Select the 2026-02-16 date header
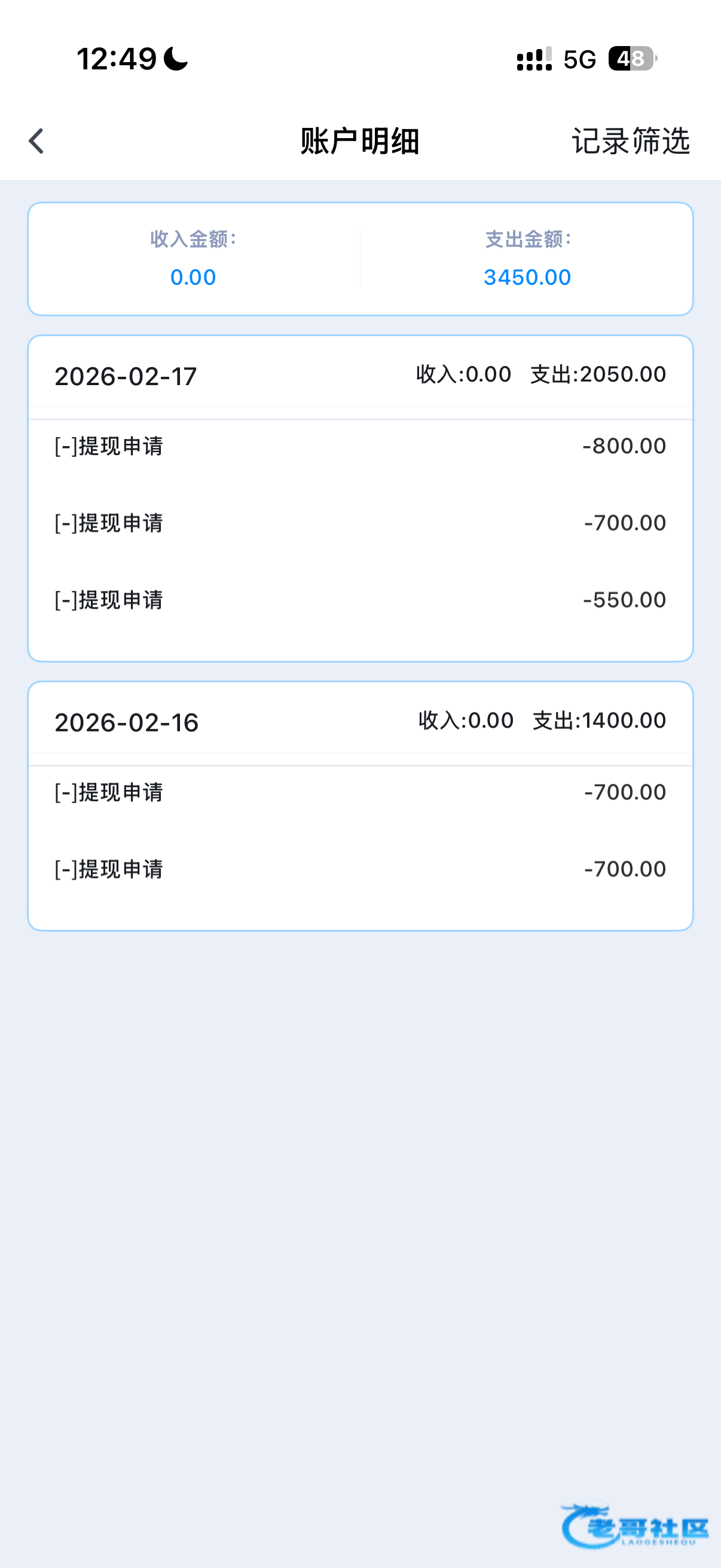 127,722
